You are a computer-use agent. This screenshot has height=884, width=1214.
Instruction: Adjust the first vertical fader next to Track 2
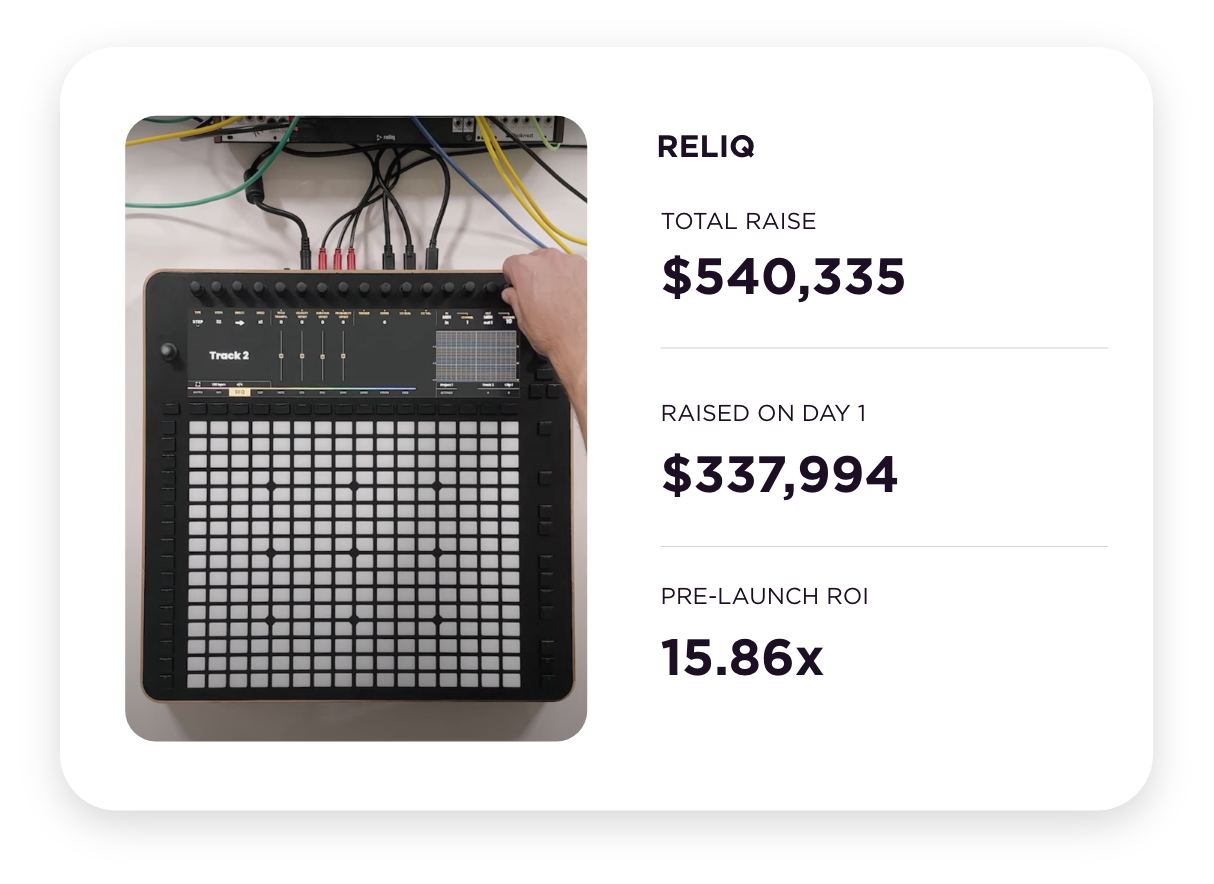coord(281,357)
